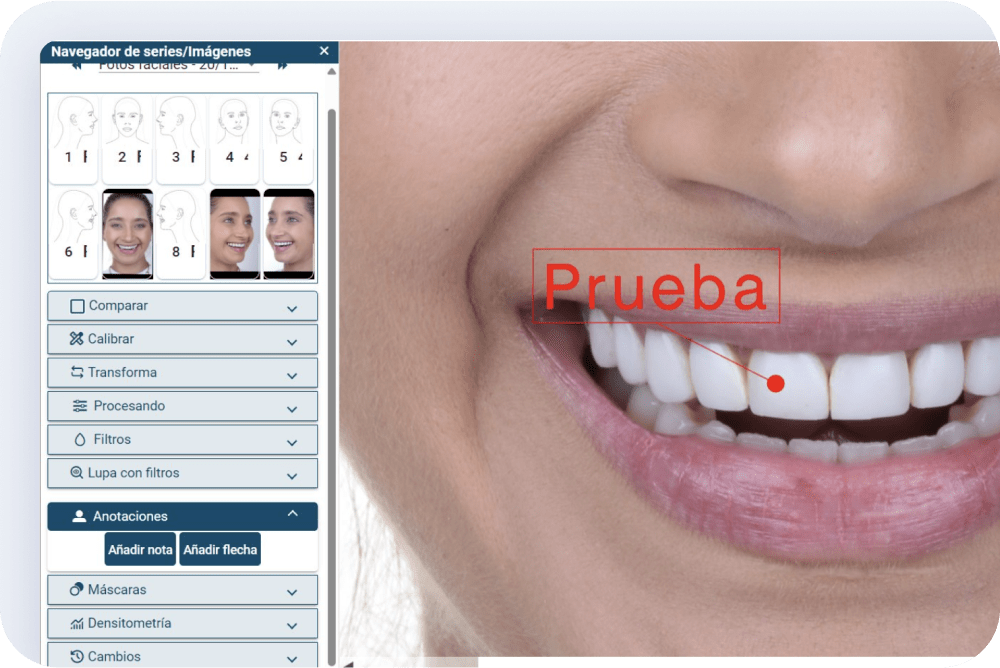Click the Añadir flecha button
1000x668 pixels.
[x=220, y=549]
